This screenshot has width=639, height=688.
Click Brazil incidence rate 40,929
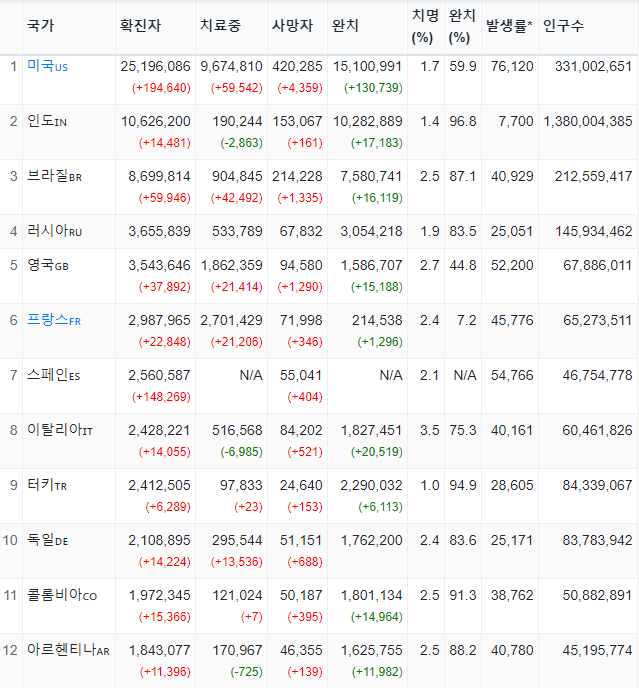512,176
